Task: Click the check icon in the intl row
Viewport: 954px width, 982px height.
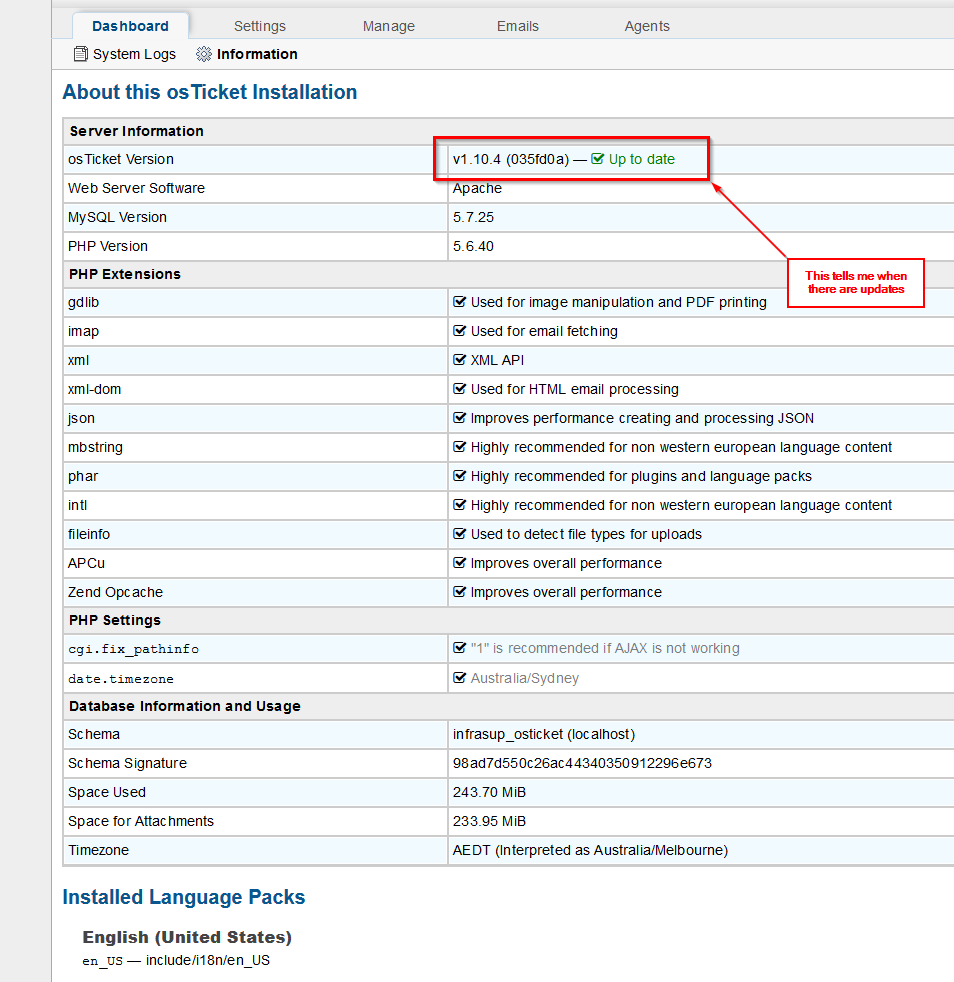Action: click(x=459, y=505)
